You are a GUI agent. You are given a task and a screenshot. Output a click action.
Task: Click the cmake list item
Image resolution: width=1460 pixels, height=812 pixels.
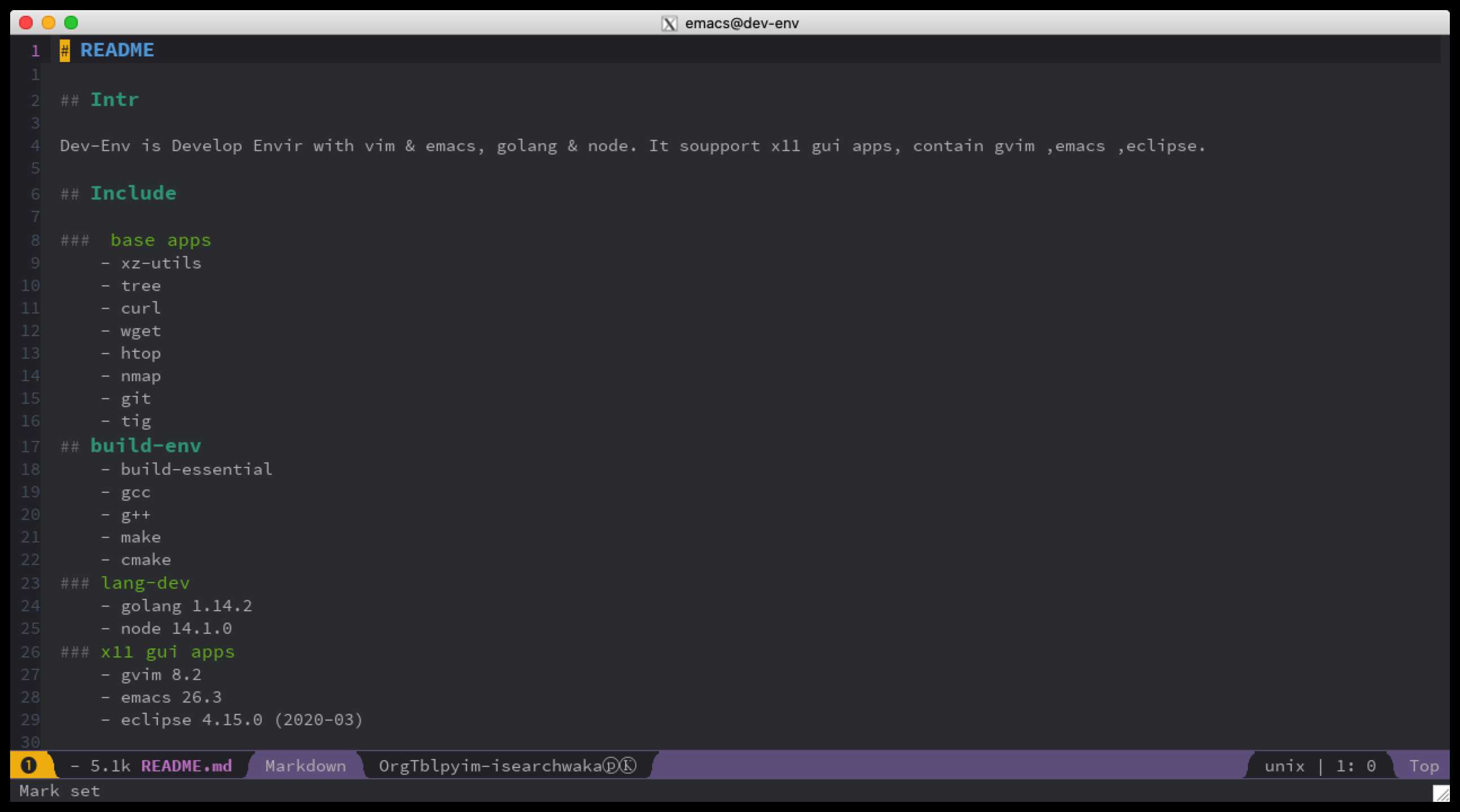[146, 560]
